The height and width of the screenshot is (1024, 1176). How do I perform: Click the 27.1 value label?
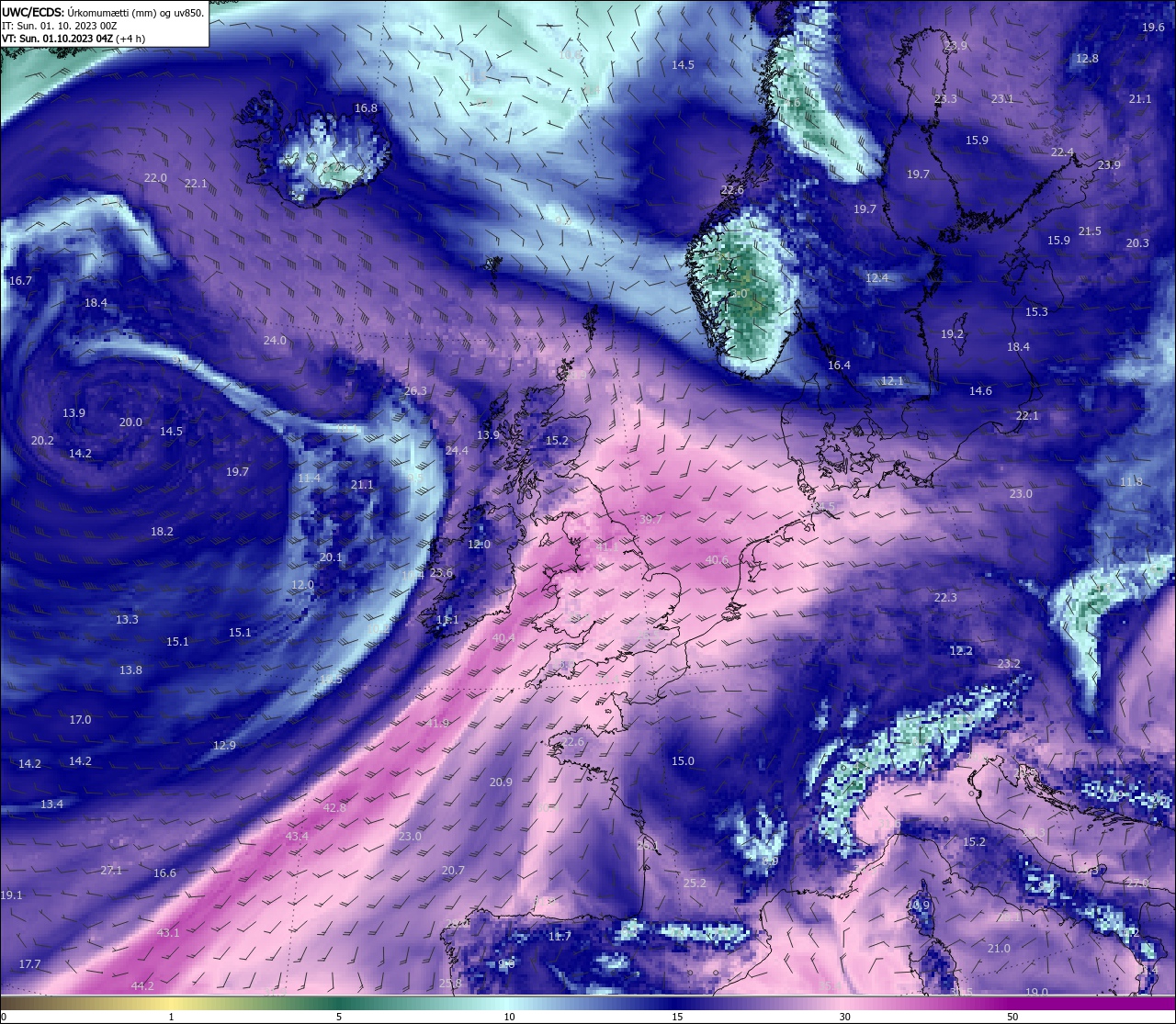111,871
